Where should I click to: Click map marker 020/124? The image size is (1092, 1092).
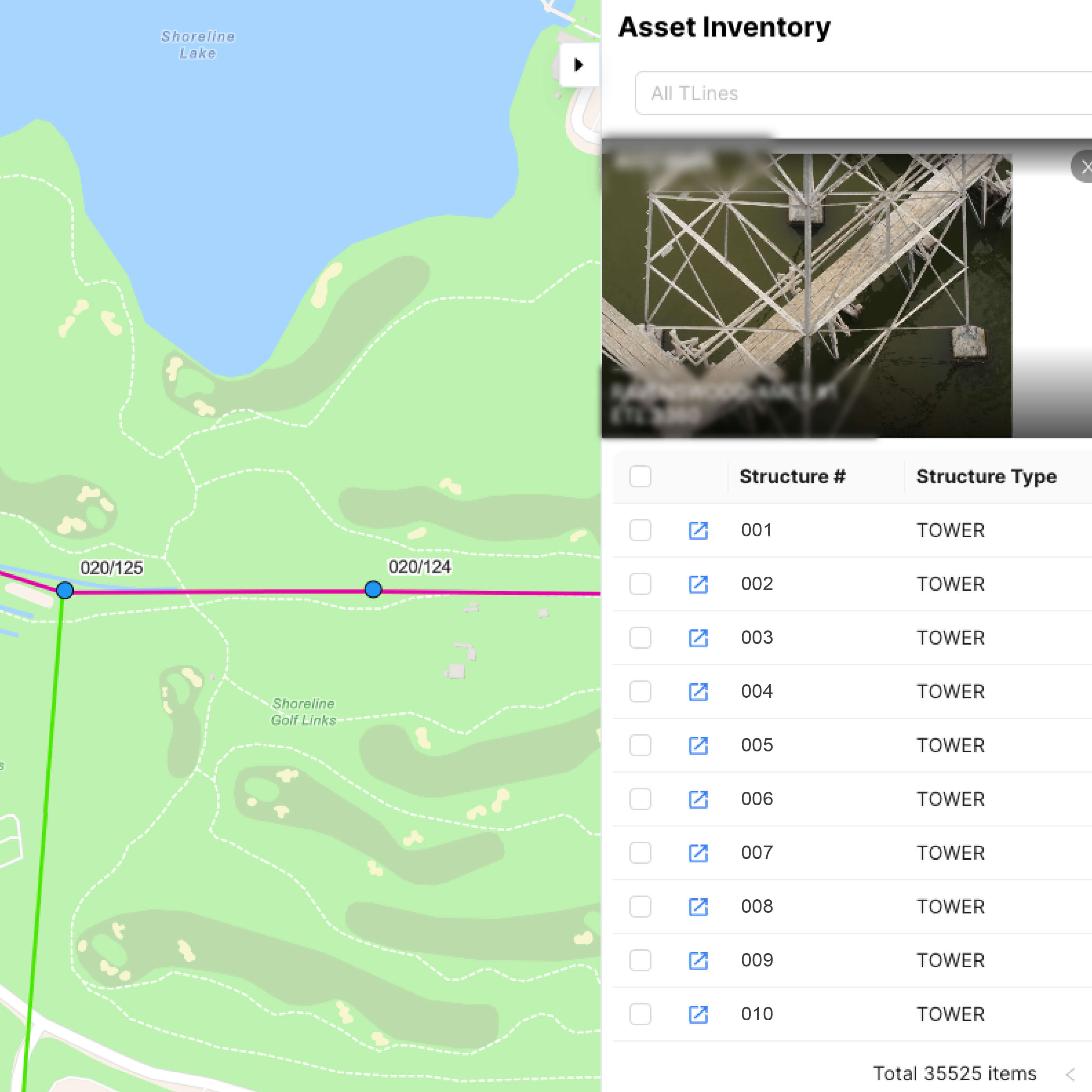[373, 589]
